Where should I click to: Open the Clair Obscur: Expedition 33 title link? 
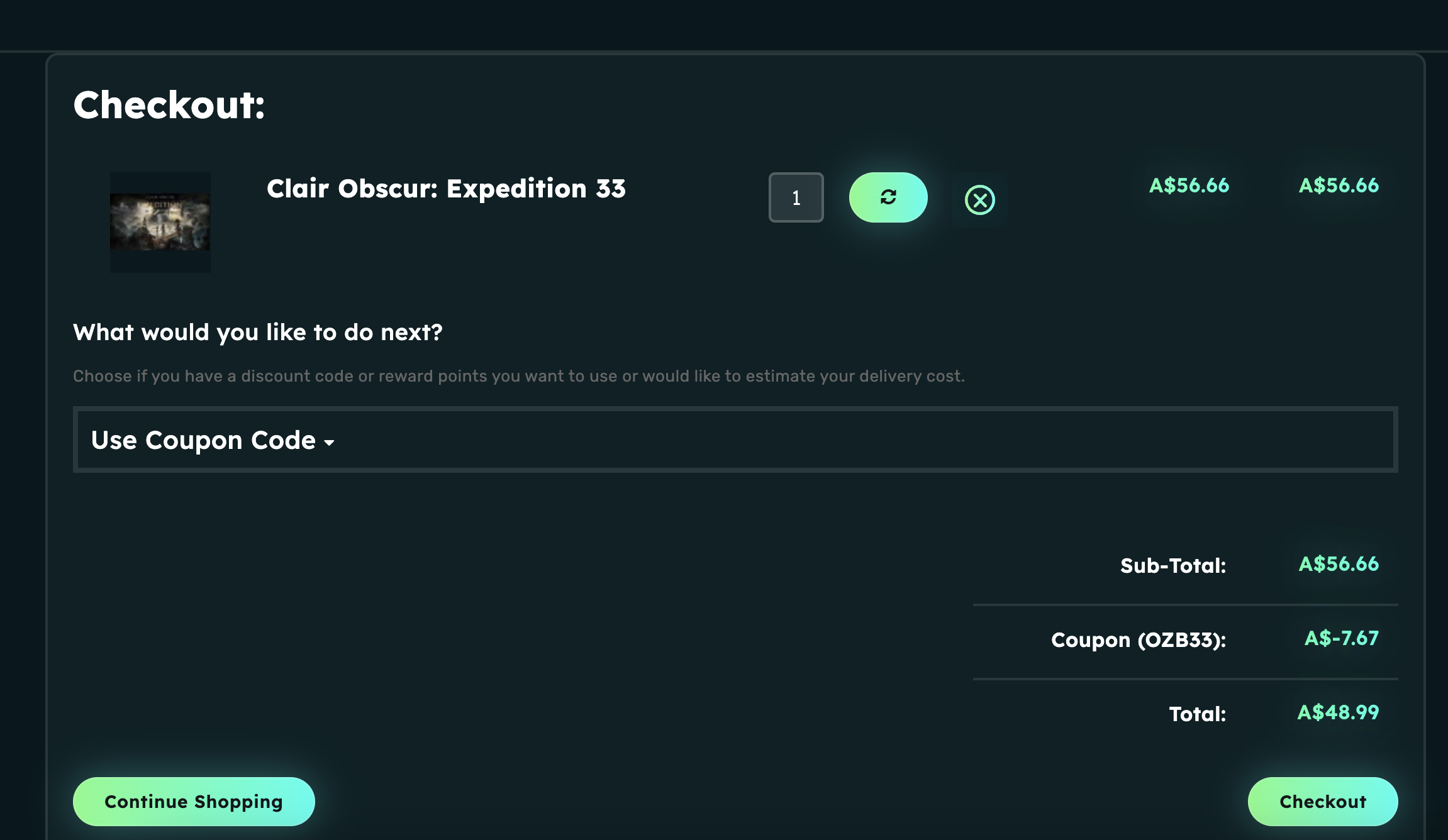[x=446, y=189]
